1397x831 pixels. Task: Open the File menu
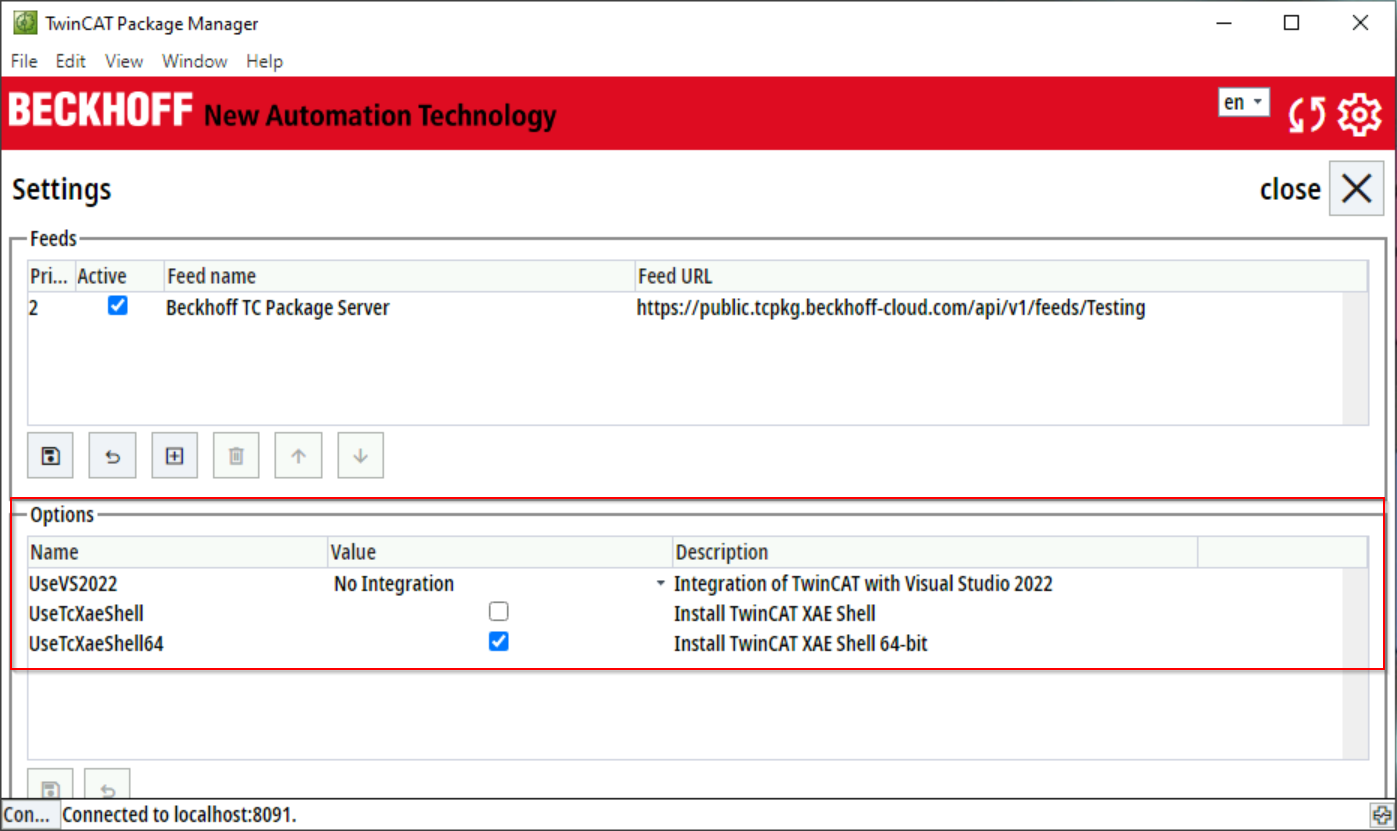click(x=24, y=61)
